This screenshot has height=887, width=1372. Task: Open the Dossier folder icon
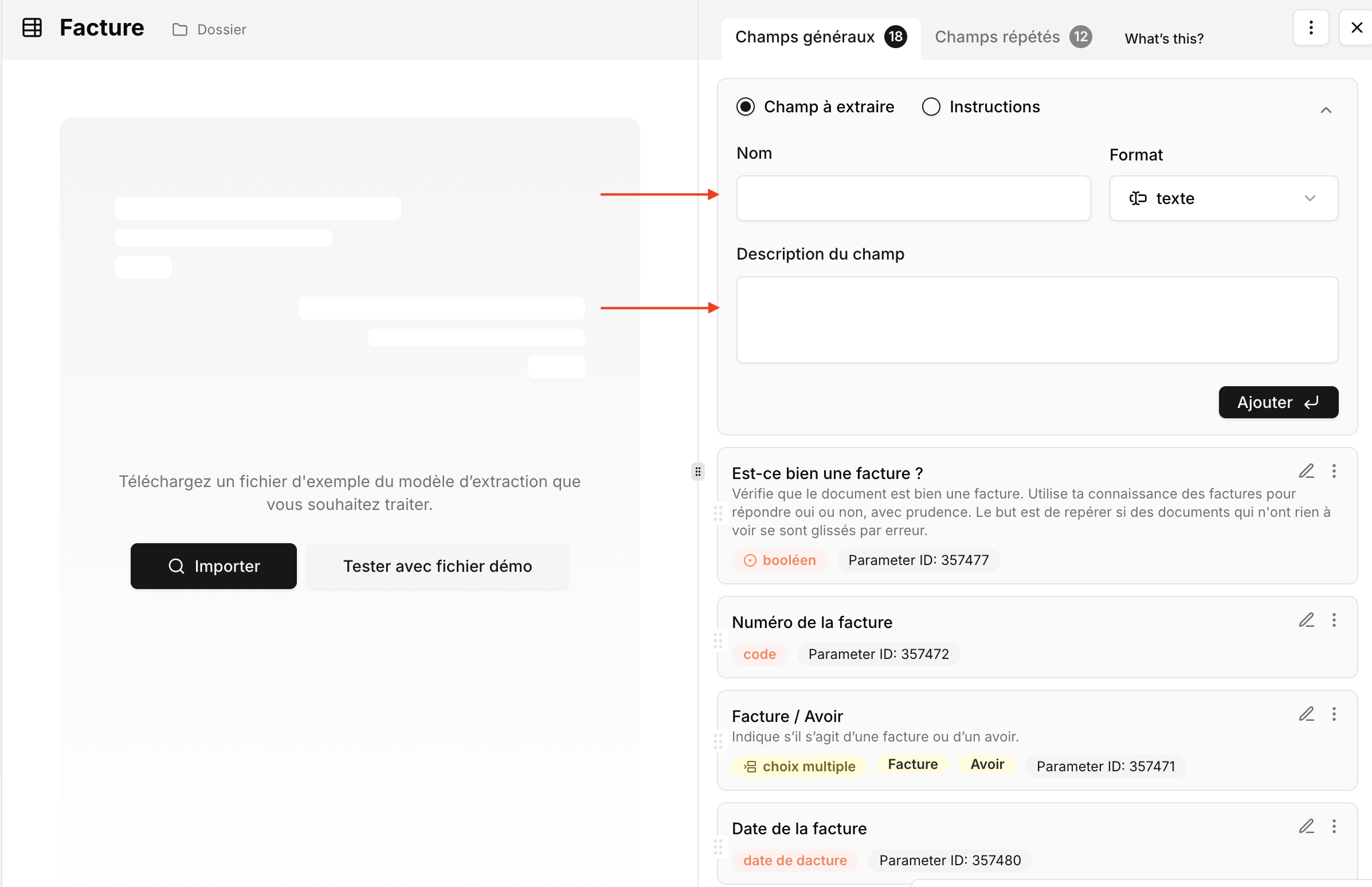(180, 29)
